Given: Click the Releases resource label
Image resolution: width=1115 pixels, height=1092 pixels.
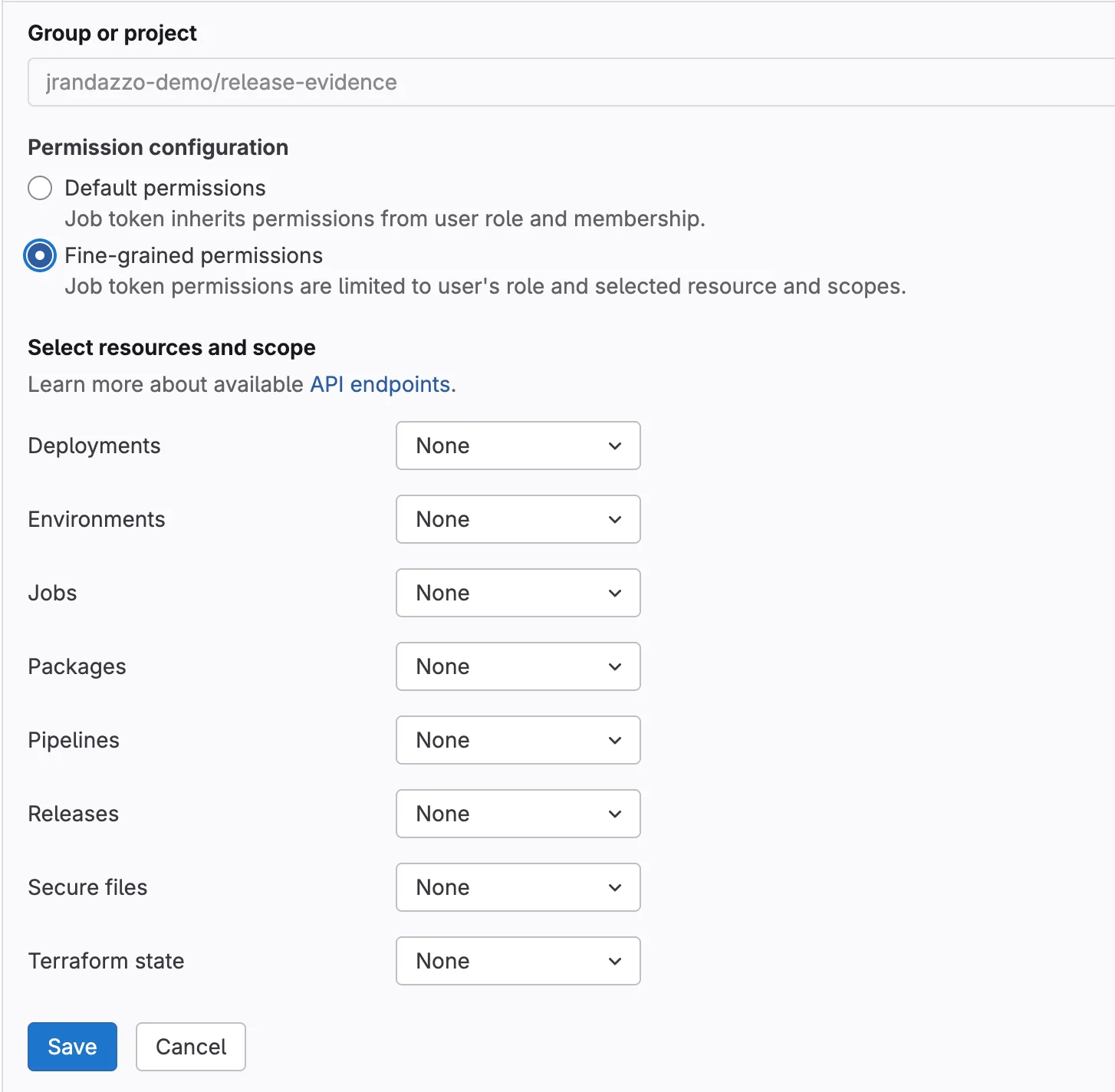Looking at the screenshot, I should click(x=73, y=814).
